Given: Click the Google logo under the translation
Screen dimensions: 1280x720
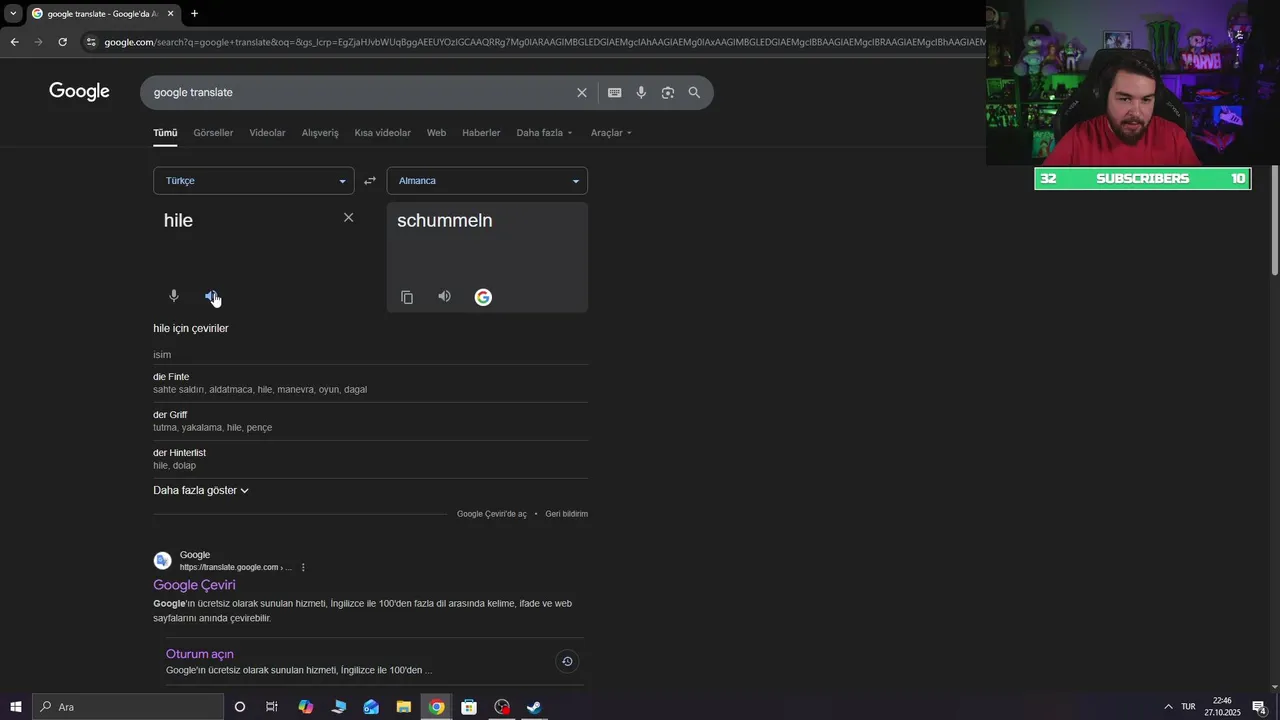Looking at the screenshot, I should (x=483, y=297).
